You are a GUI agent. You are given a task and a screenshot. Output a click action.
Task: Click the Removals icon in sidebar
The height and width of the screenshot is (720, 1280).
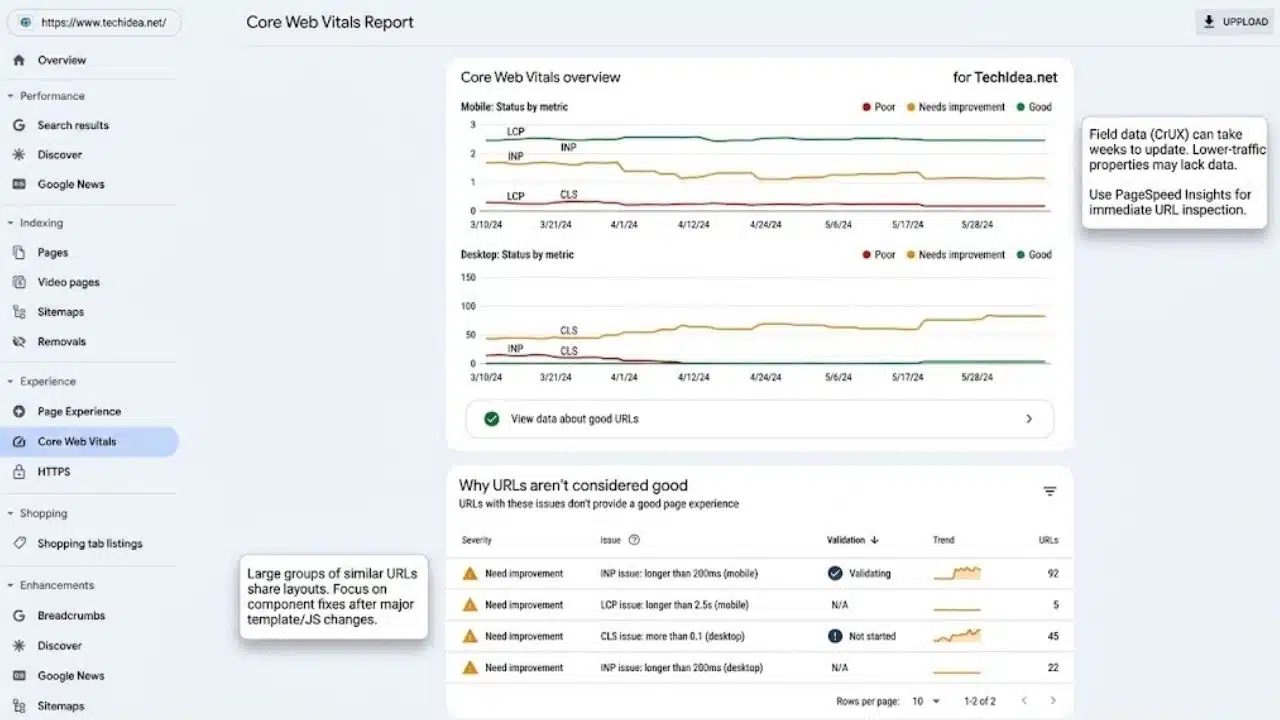(18, 342)
